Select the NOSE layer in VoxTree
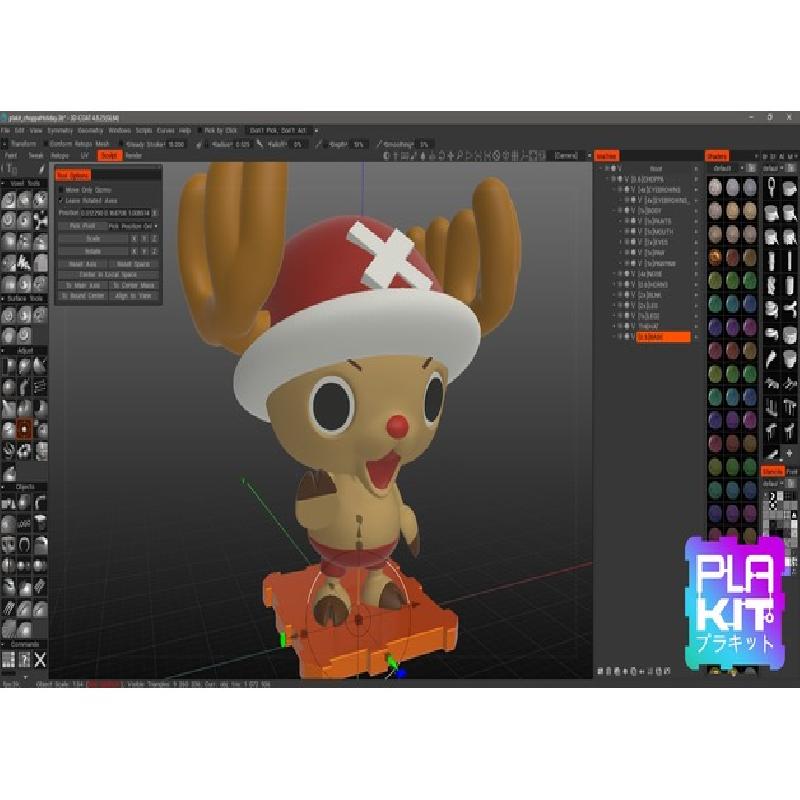Screen dimensions: 800x800 tap(651, 274)
